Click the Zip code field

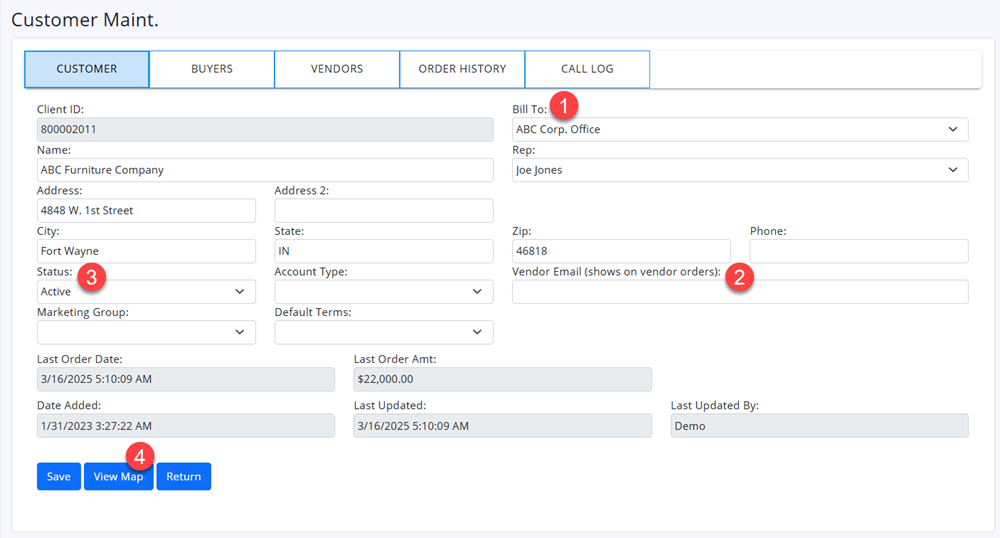[x=620, y=251]
